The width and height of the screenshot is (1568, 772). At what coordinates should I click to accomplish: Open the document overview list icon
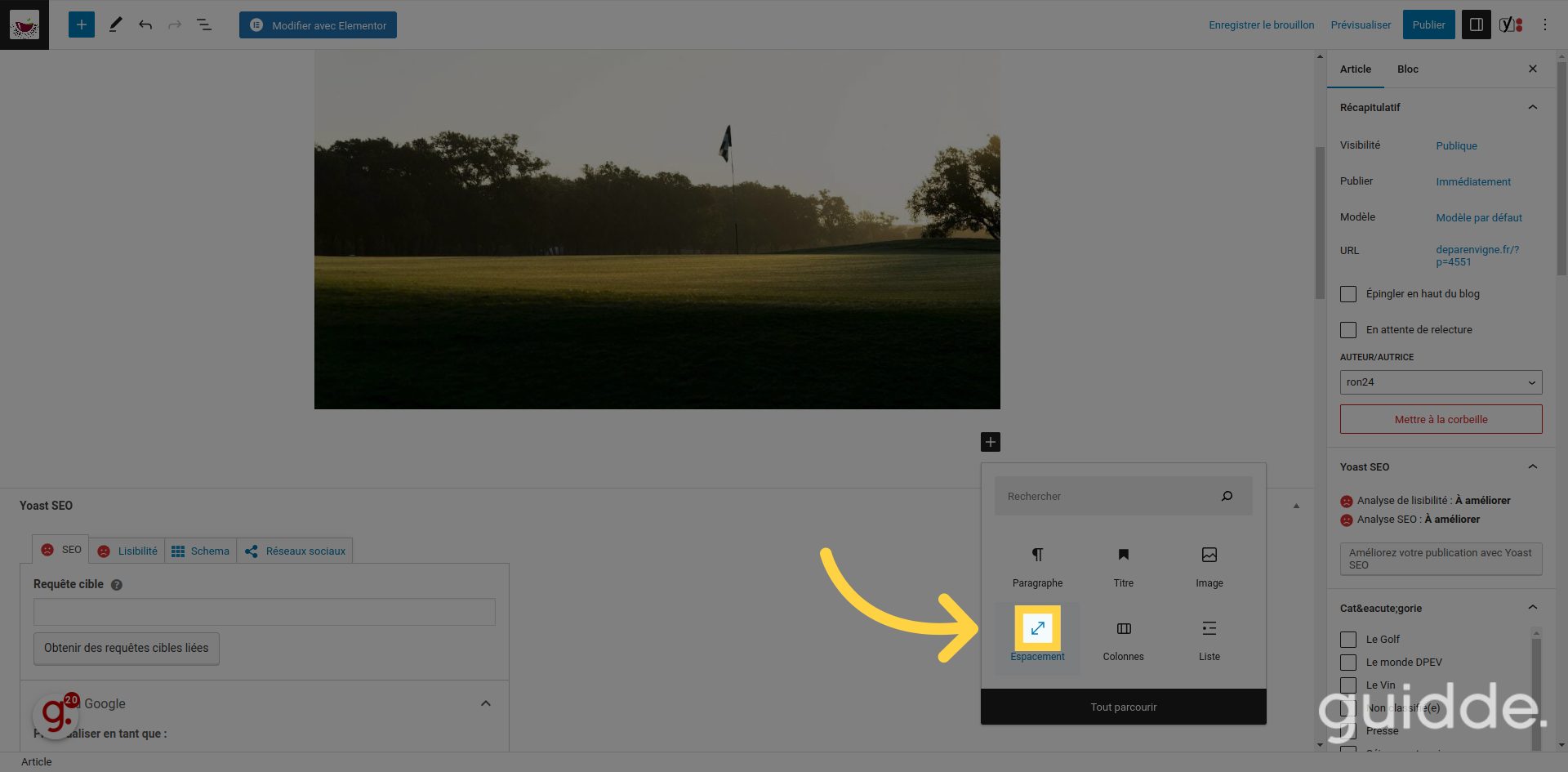point(204,25)
